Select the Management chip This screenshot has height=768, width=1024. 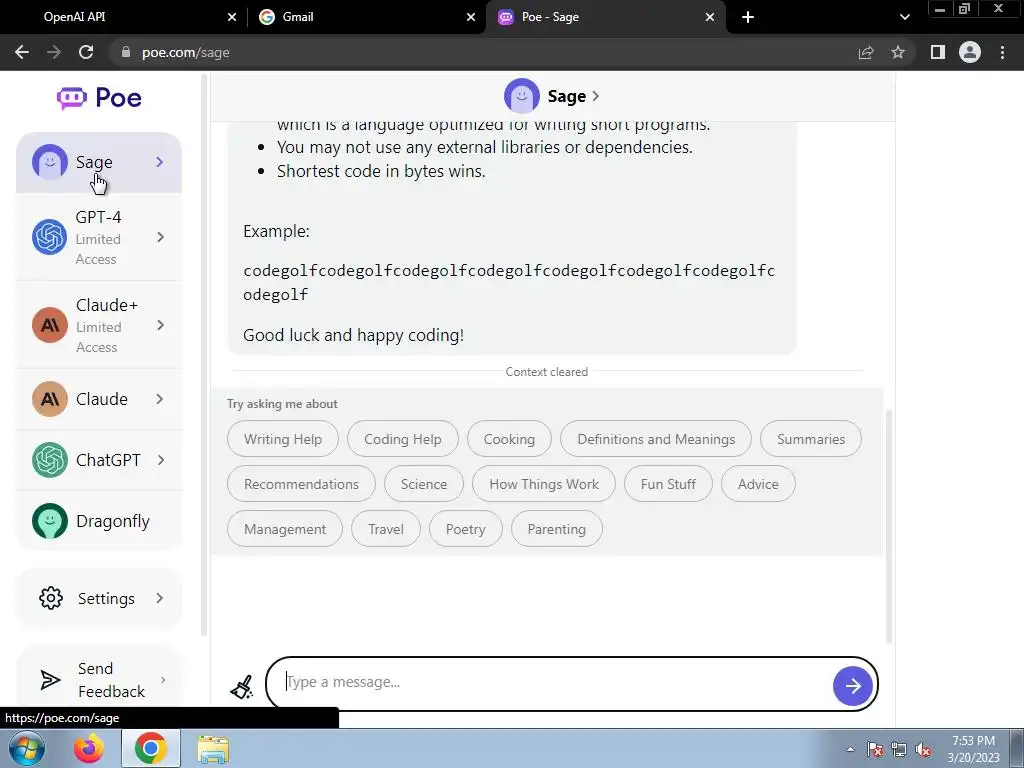tap(285, 529)
